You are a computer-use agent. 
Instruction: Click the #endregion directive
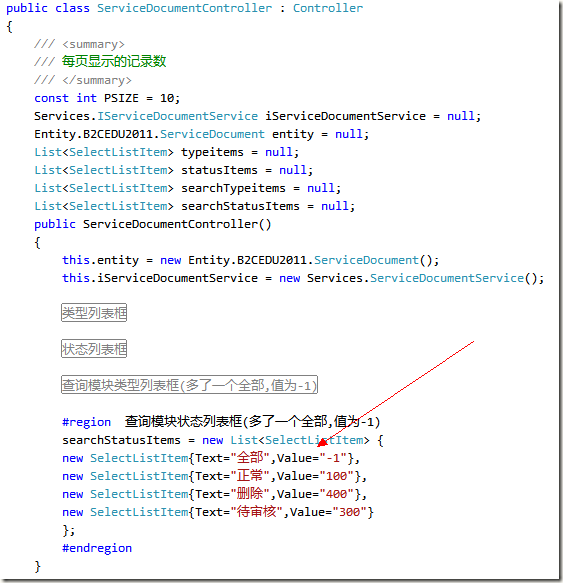click(x=97, y=548)
